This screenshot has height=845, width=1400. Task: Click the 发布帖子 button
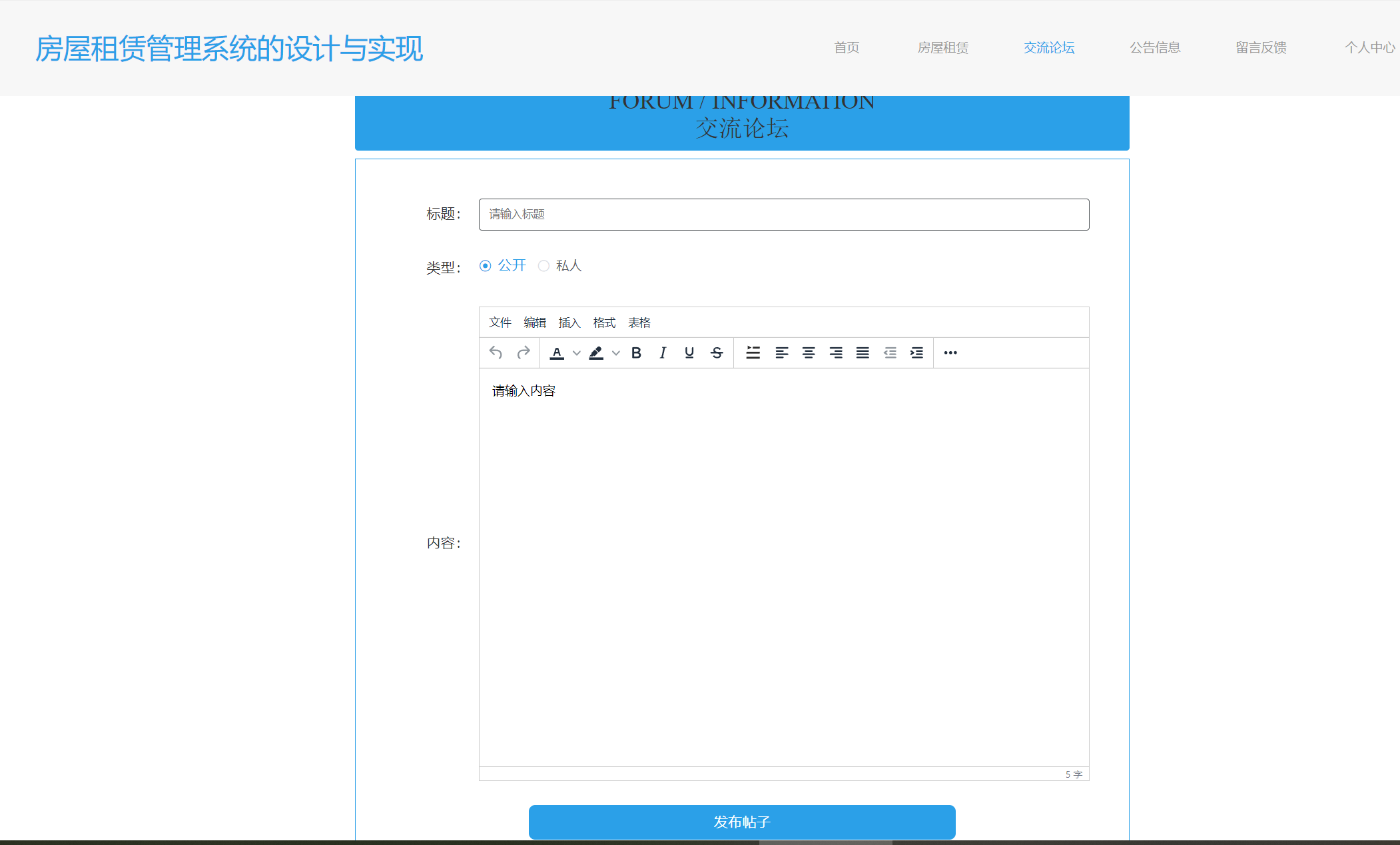[742, 822]
